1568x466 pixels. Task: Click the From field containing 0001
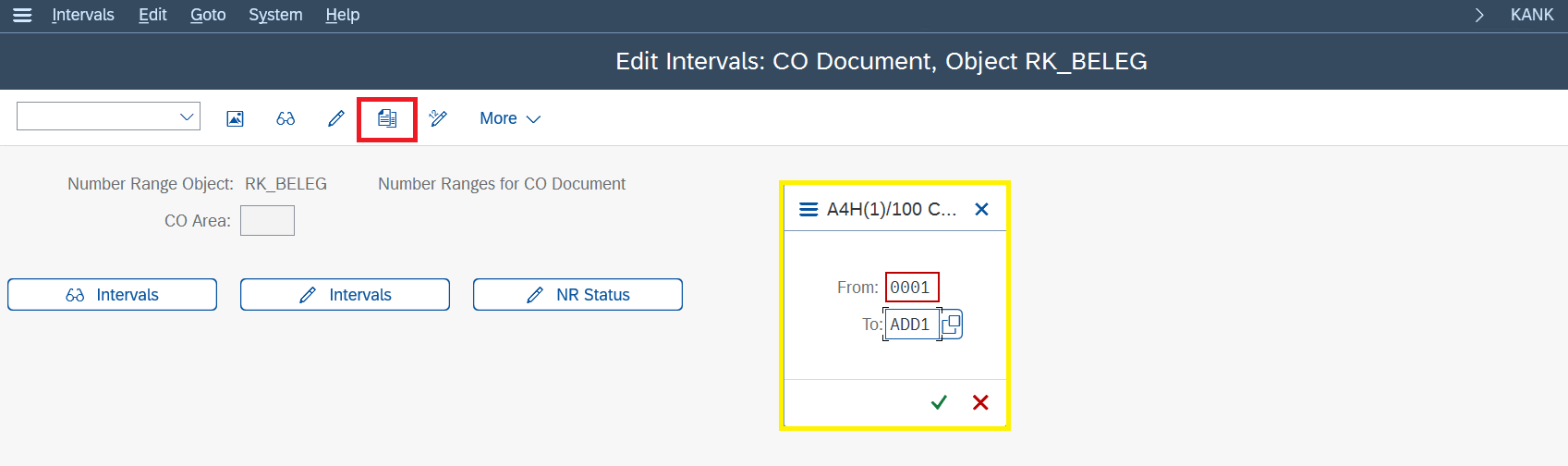(912, 288)
